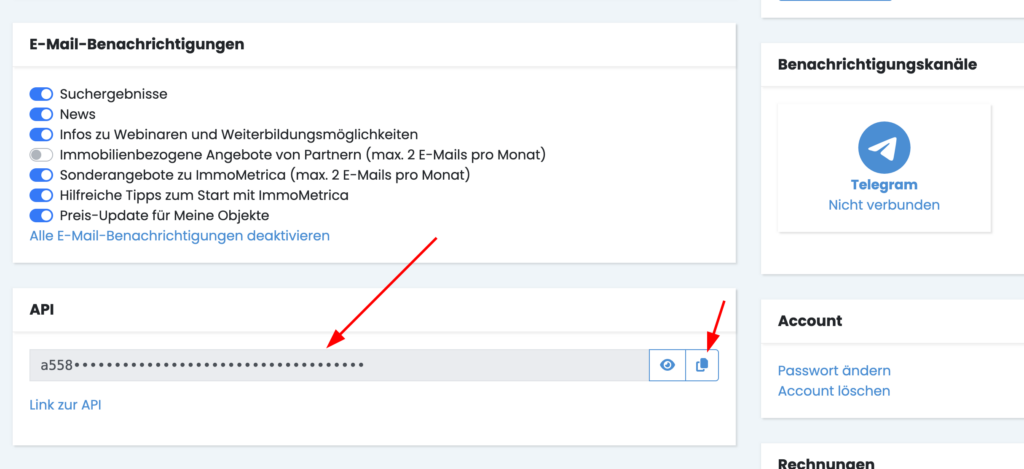Click the Nicht verbunden status text

[884, 205]
